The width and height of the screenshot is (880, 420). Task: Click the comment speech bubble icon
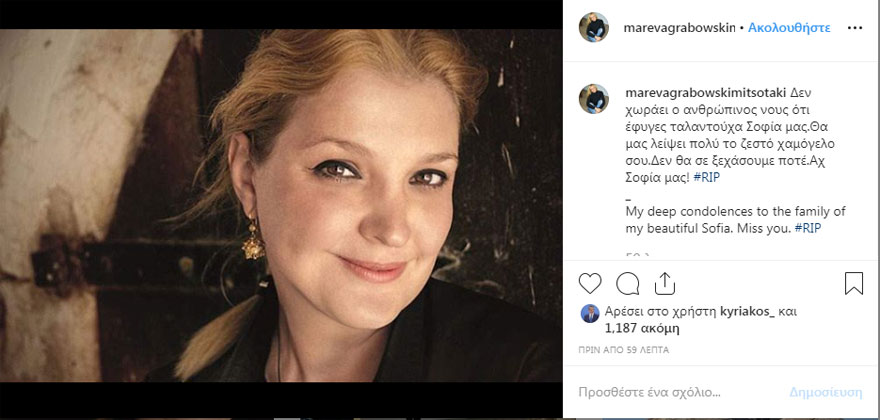pos(628,283)
